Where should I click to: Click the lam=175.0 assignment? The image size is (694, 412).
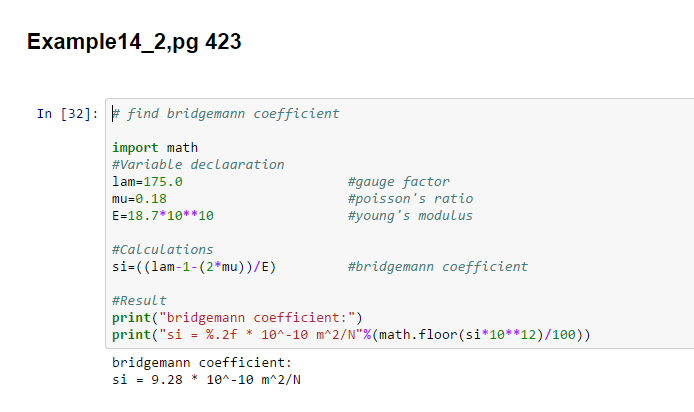(147, 182)
